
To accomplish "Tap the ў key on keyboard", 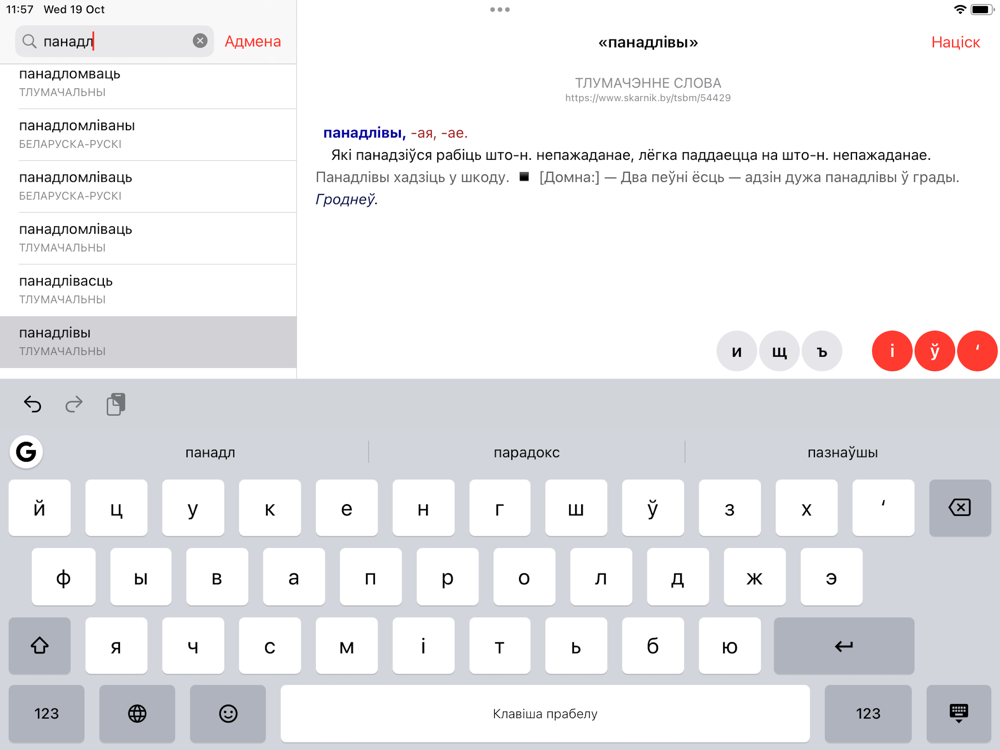I will click(x=652, y=508).
